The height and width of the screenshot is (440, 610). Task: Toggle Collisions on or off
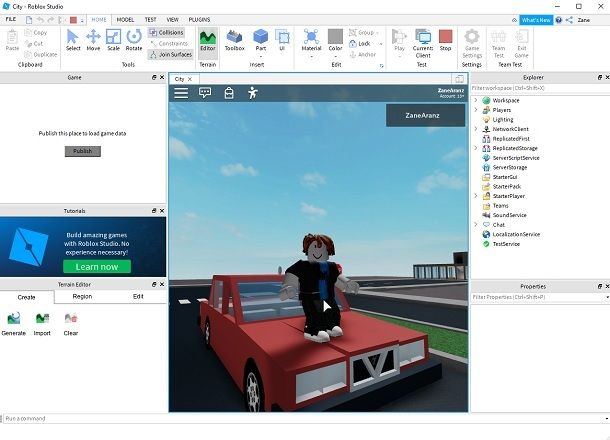click(166, 32)
